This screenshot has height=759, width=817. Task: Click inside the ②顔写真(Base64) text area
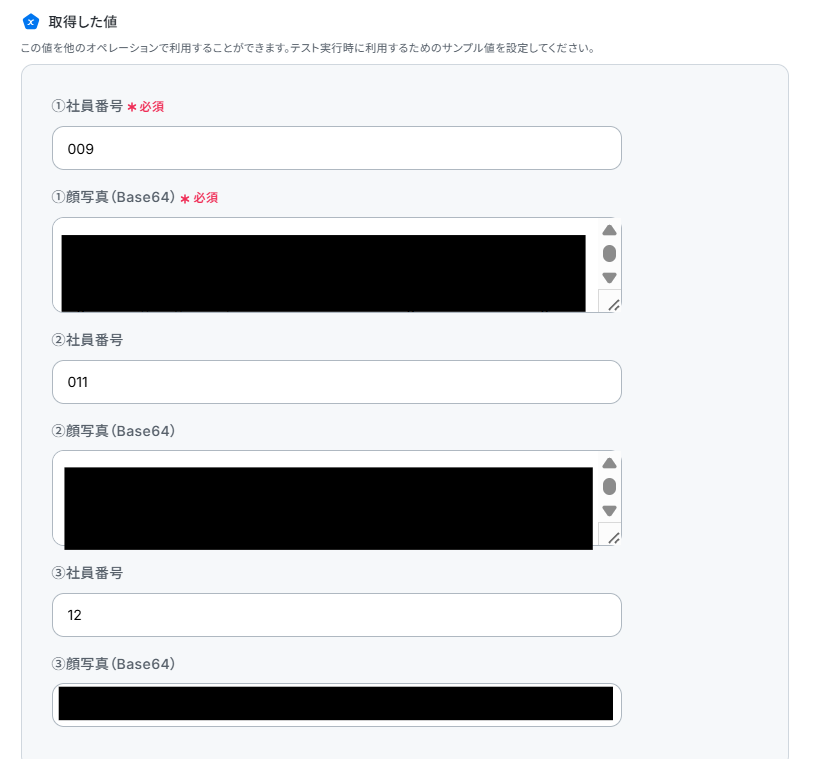(x=326, y=498)
